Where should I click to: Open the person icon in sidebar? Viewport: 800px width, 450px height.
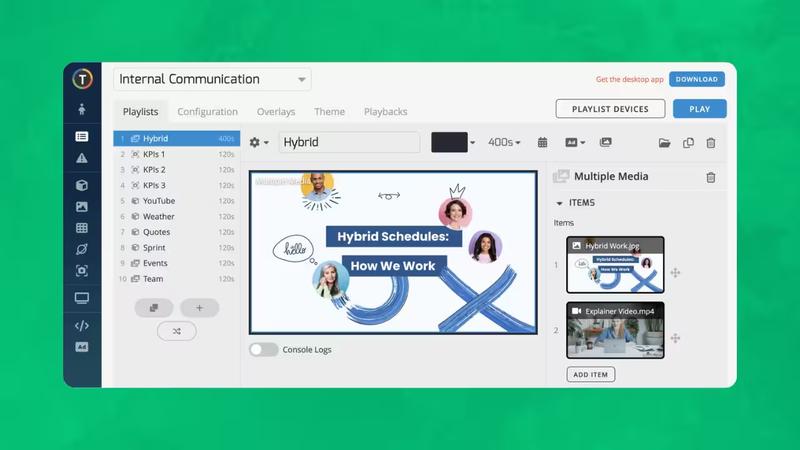(x=82, y=109)
